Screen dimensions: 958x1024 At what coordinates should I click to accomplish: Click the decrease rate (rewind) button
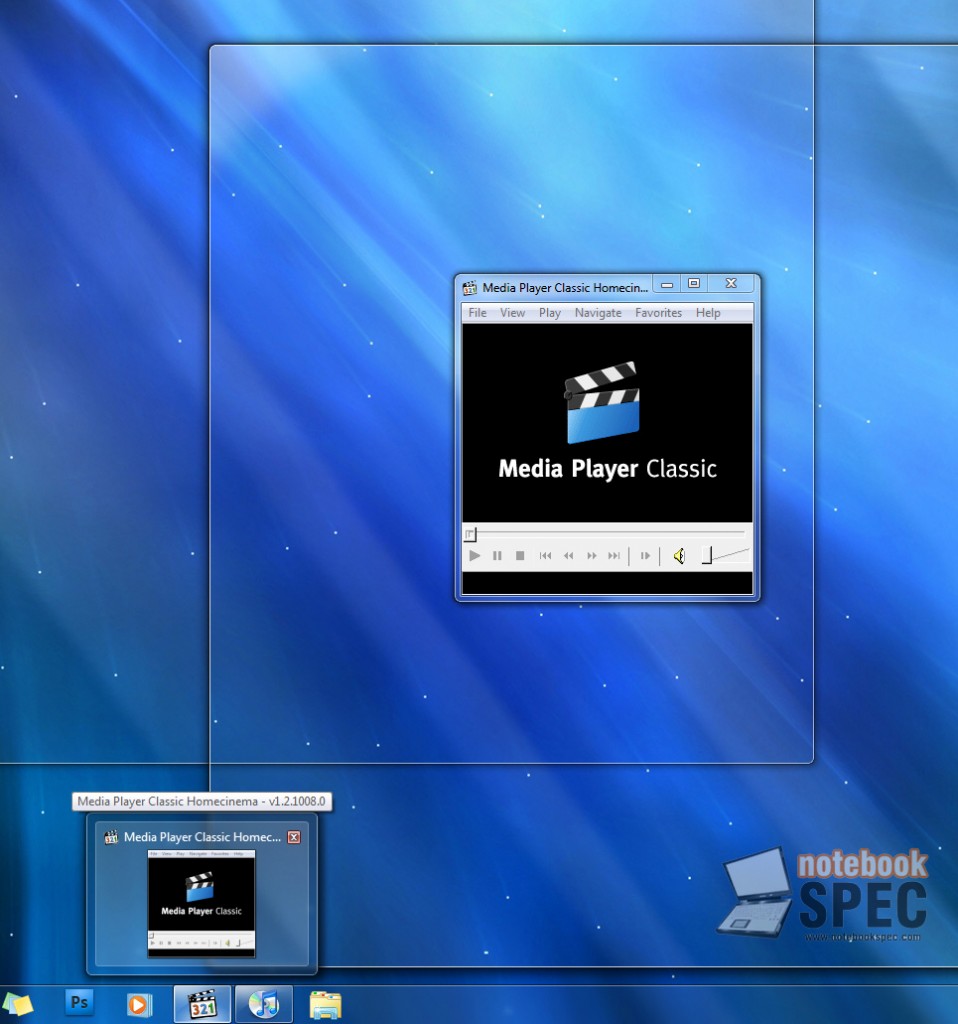click(568, 556)
